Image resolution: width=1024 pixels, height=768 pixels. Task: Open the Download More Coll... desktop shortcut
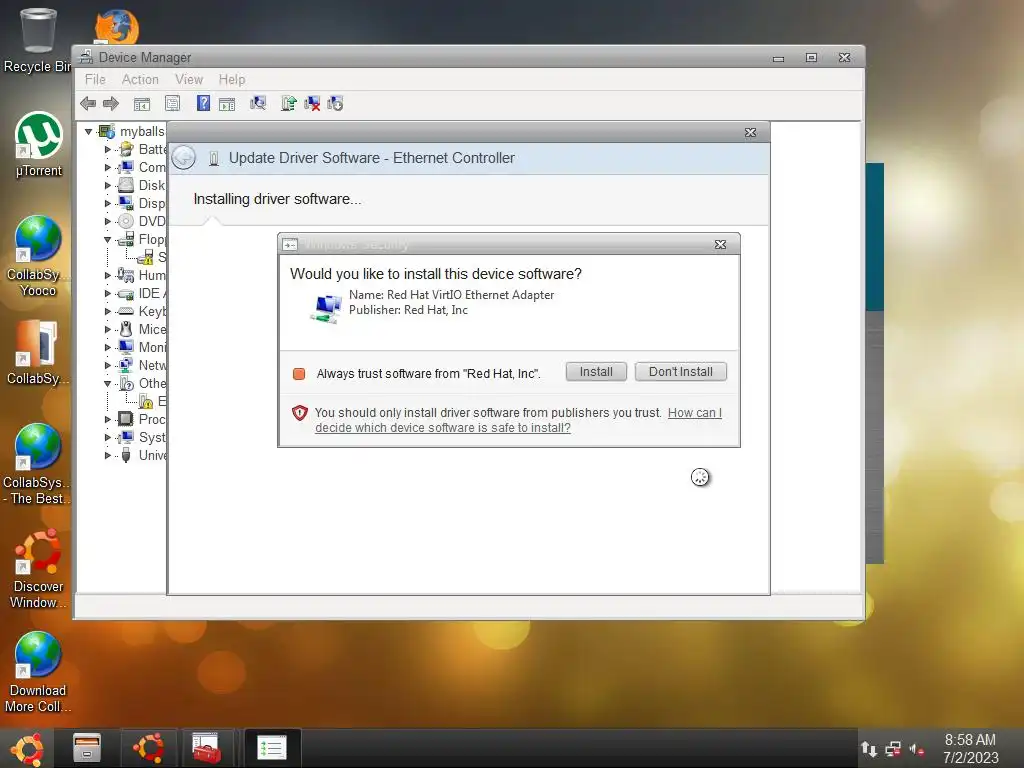click(38, 672)
